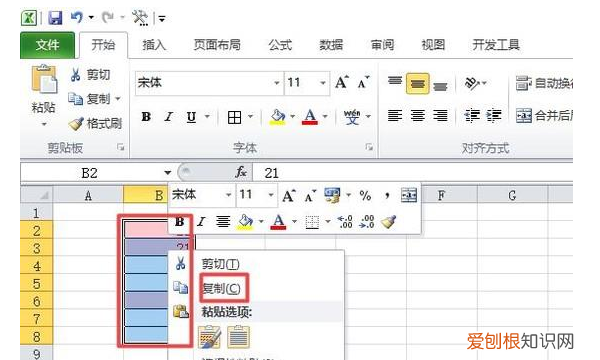Choose 复制(C) in context menu
600x360 pixels.
(x=221, y=288)
